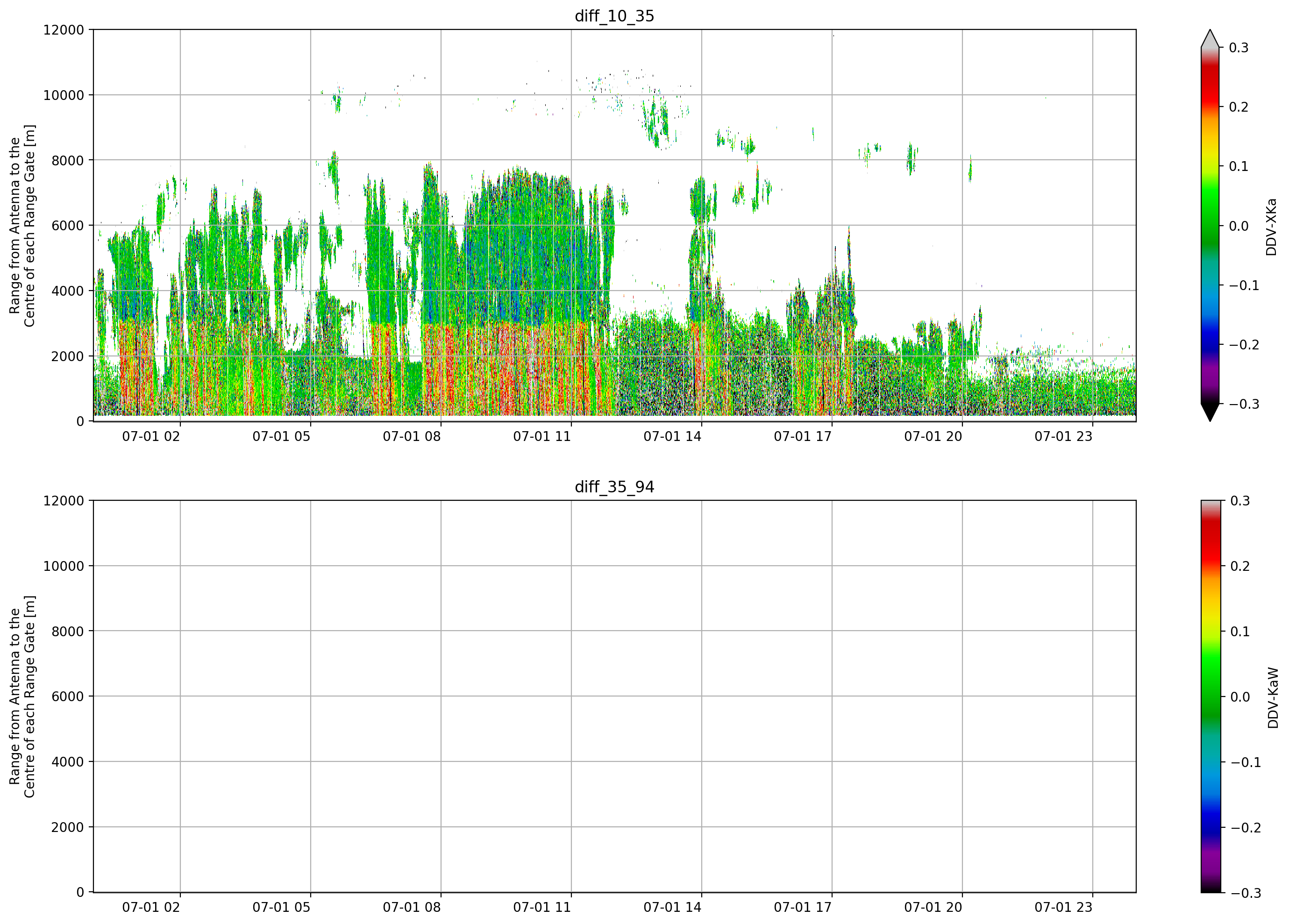Click the 0.1 tick on the DDV-KaW colorbar
This screenshot has width=1289, height=924.
pos(1240,632)
